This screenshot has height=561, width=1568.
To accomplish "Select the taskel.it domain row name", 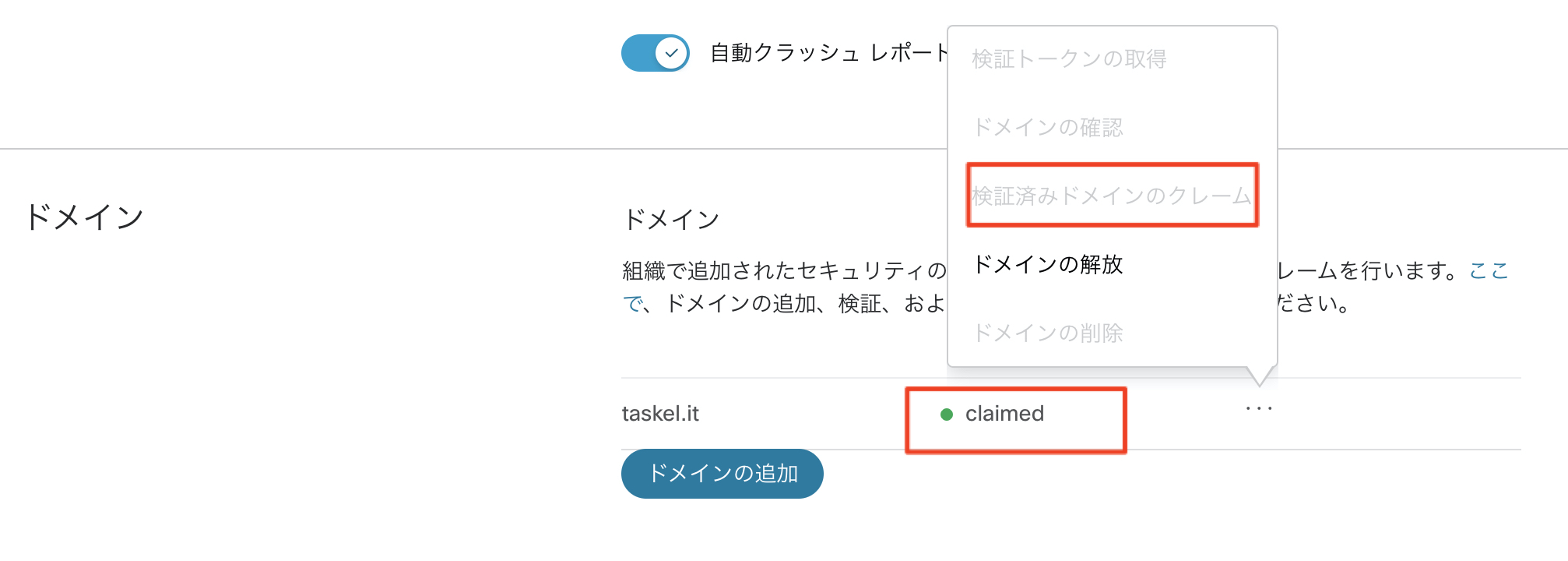I will (x=660, y=414).
